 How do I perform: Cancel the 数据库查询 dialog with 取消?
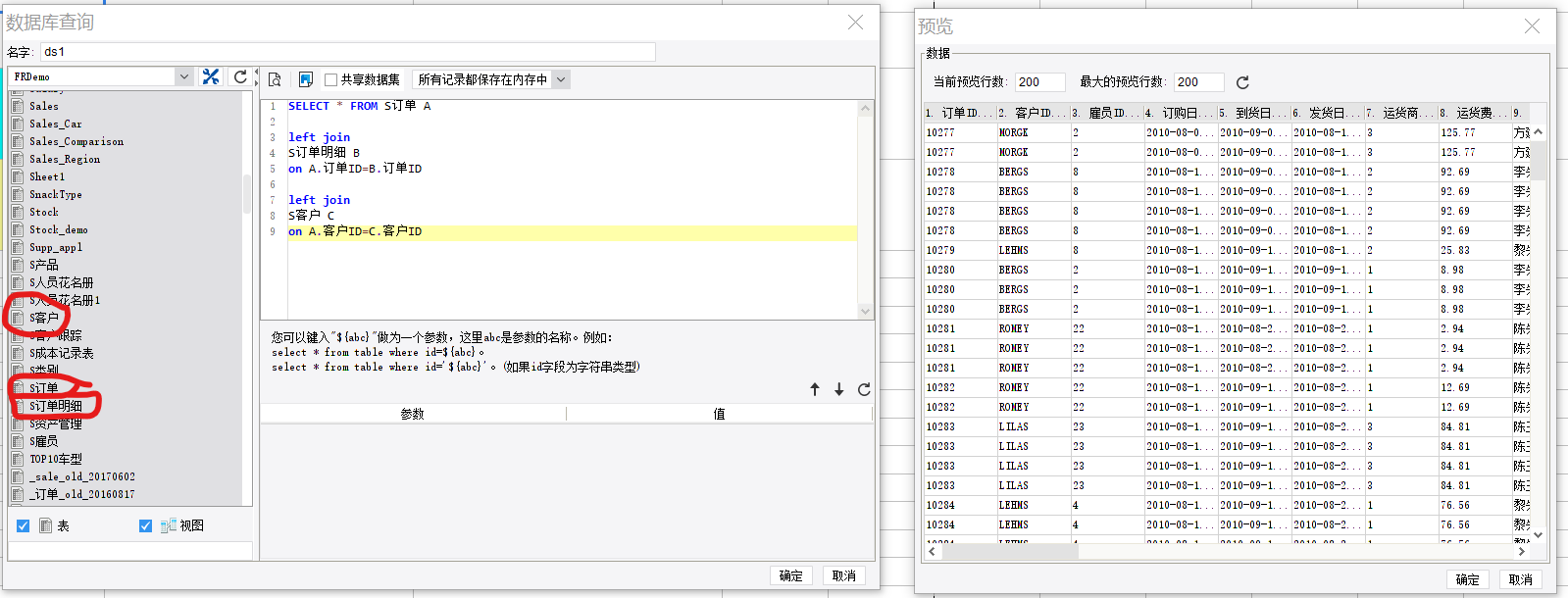coord(844,575)
